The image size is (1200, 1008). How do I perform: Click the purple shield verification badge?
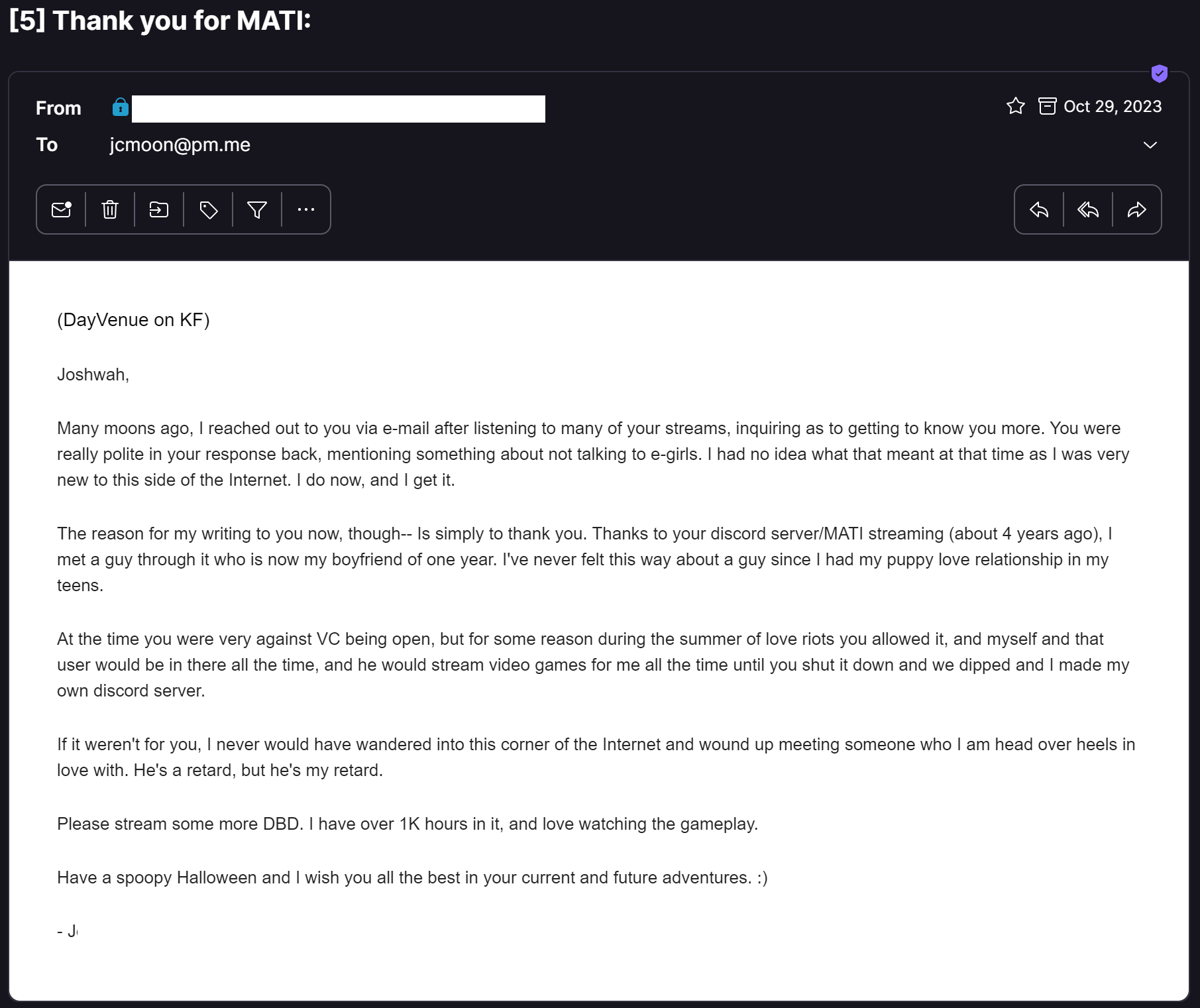(1159, 74)
